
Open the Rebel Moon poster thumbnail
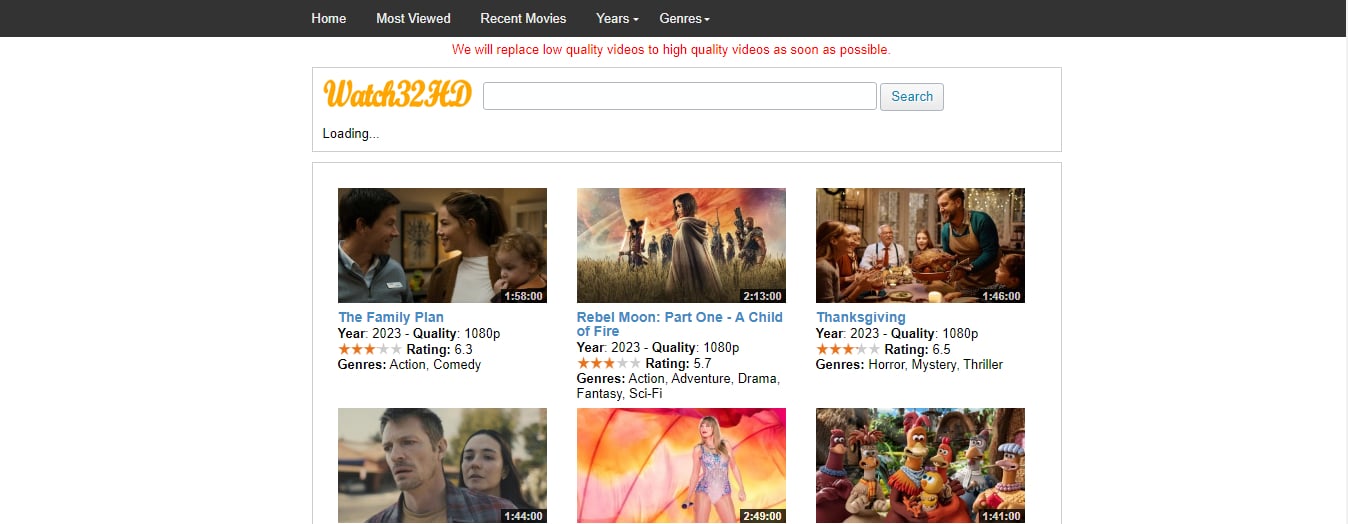pyautogui.click(x=681, y=245)
